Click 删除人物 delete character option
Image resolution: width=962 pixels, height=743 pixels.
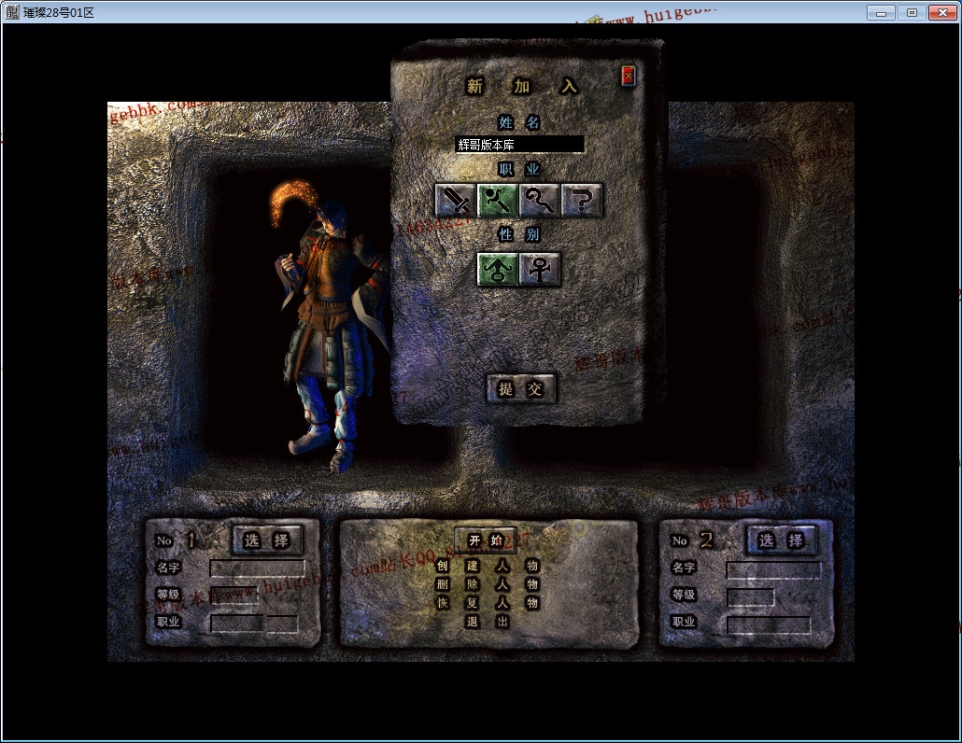click(487, 584)
